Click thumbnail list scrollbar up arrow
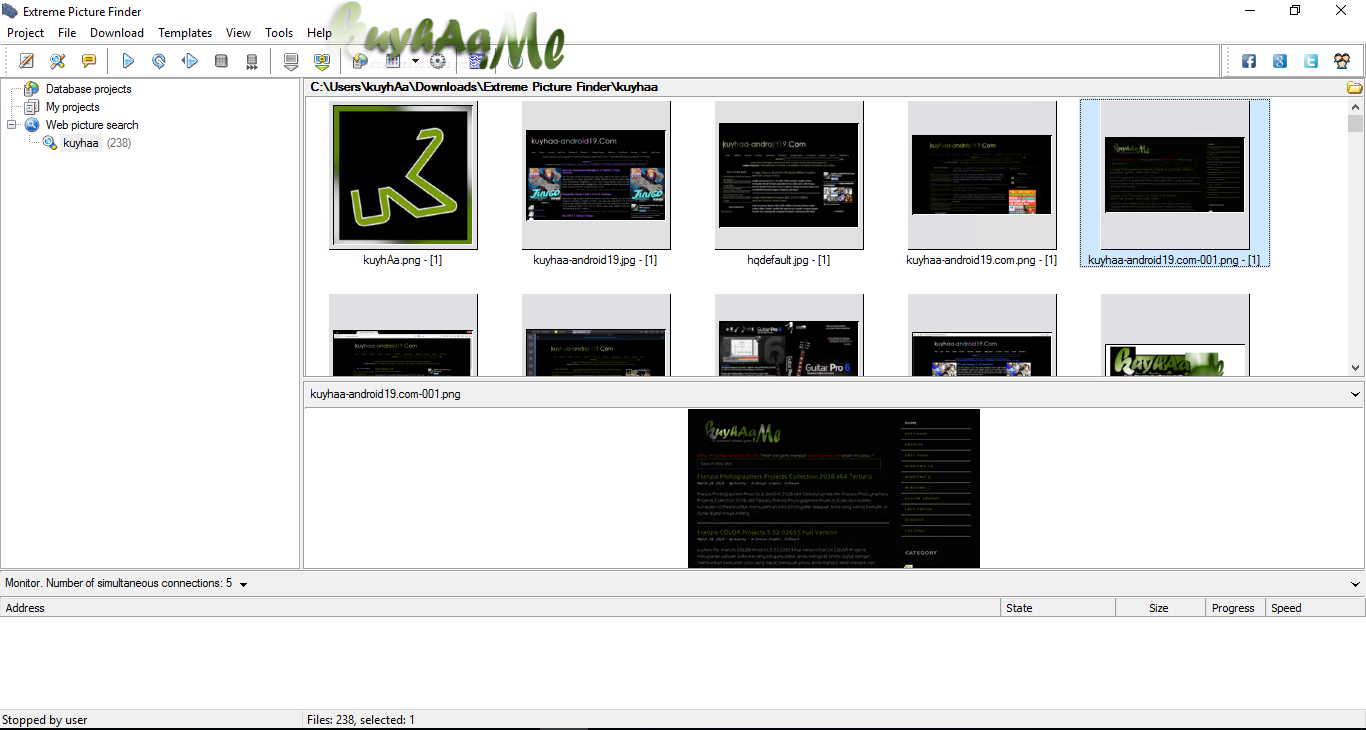Viewport: 1366px width, 730px height. pos(1356,107)
